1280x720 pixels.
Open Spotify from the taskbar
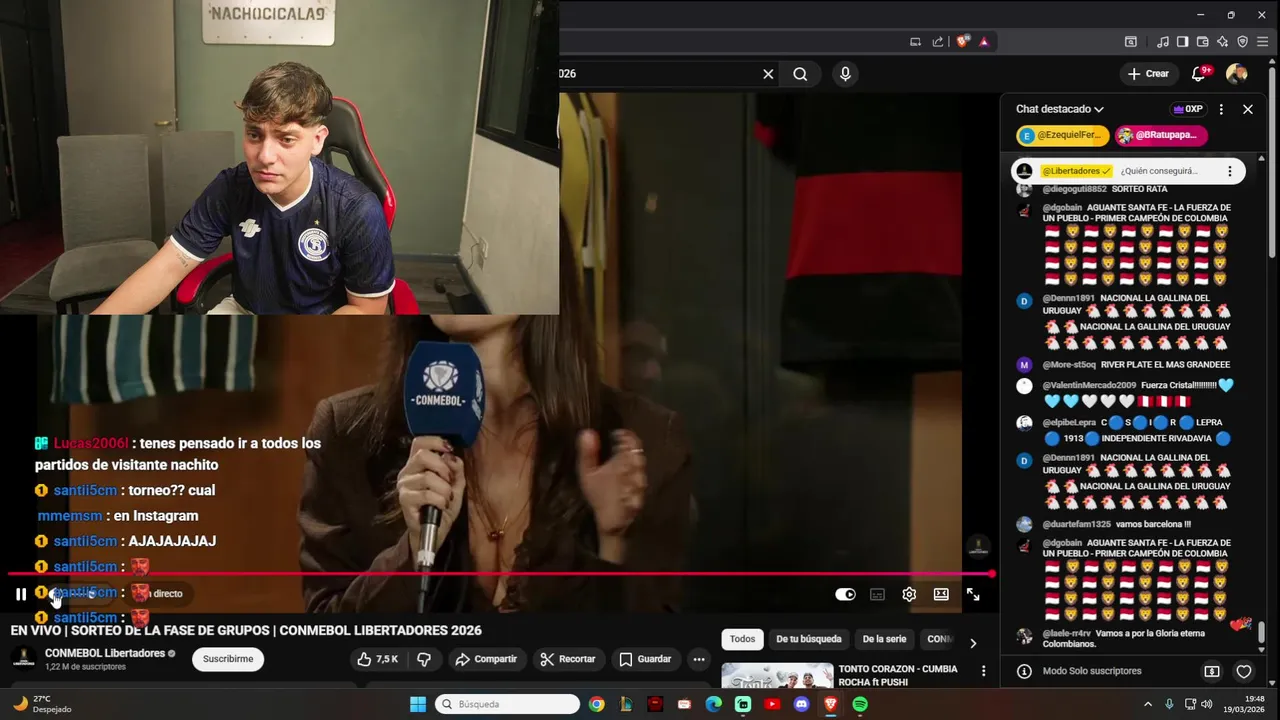[860, 704]
